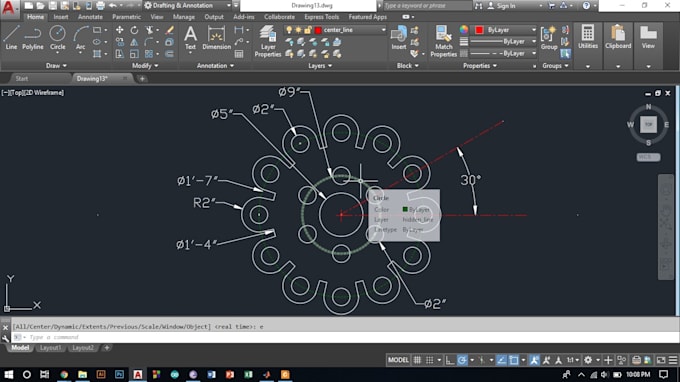680x382 pixels.
Task: Click the WCS label under ViewCube
Action: point(648,157)
